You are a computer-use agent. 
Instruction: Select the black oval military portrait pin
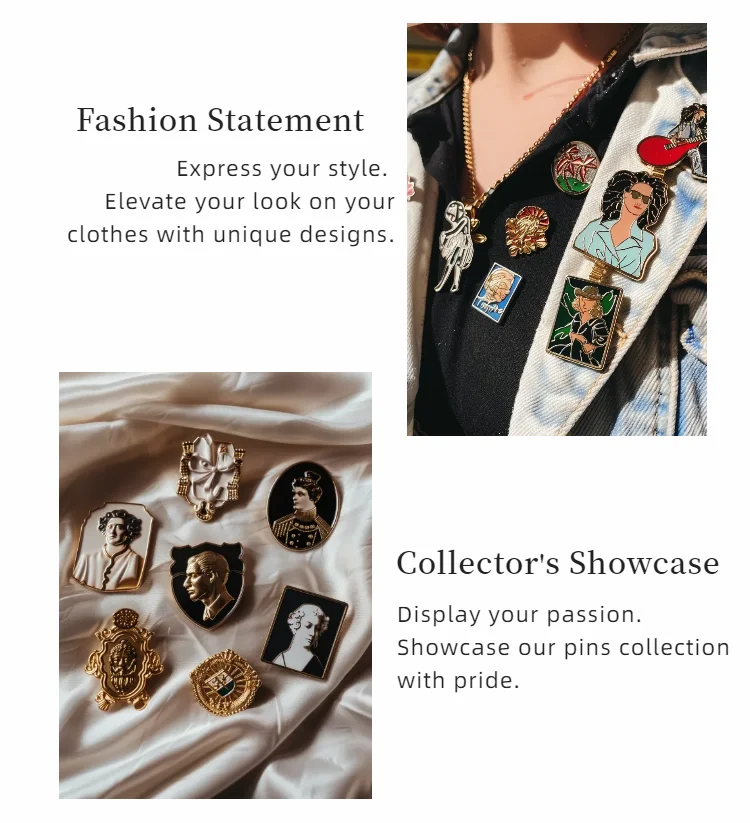pos(303,506)
